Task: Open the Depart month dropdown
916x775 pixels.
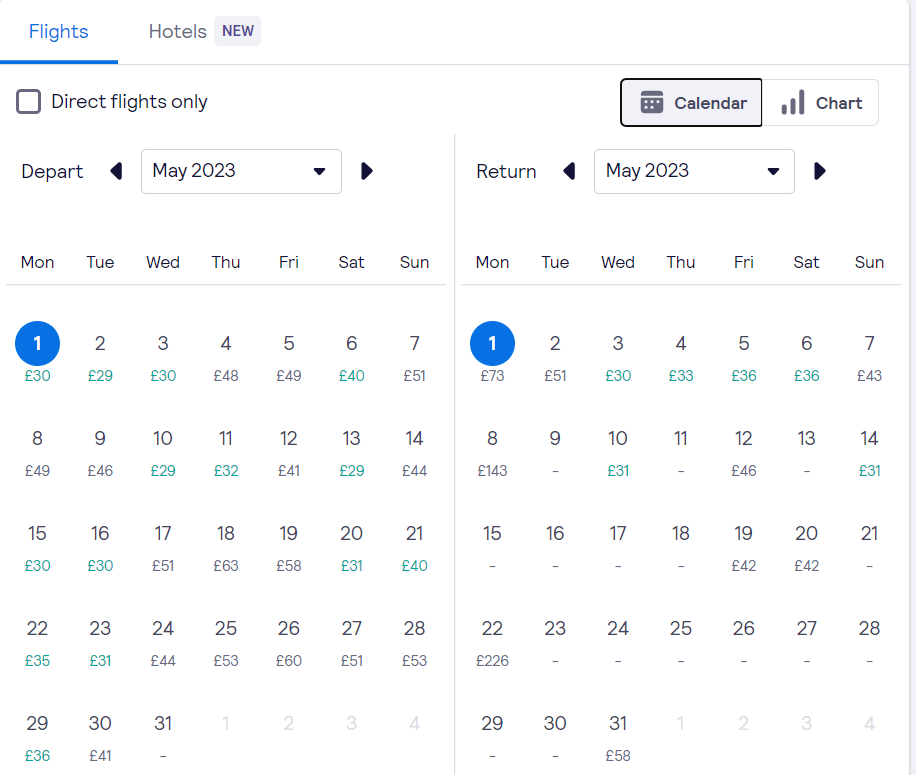Action: pyautogui.click(x=240, y=171)
